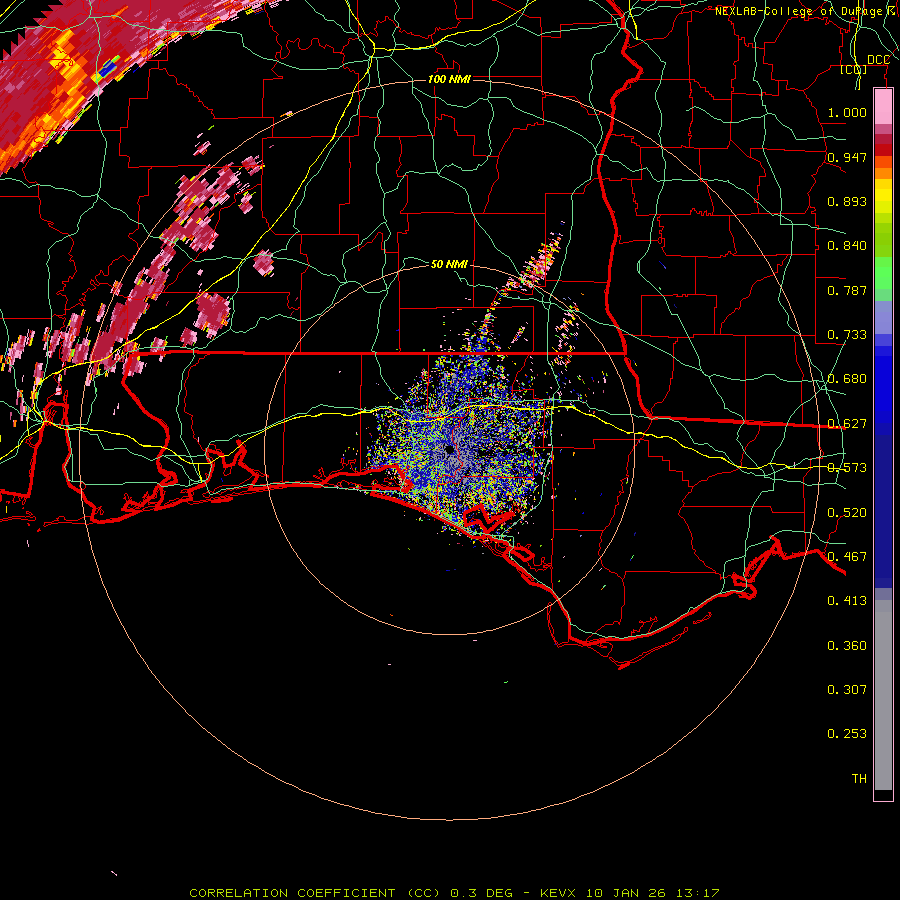Click the 0.680 color scale value
This screenshot has height=900, width=900.
847,379
